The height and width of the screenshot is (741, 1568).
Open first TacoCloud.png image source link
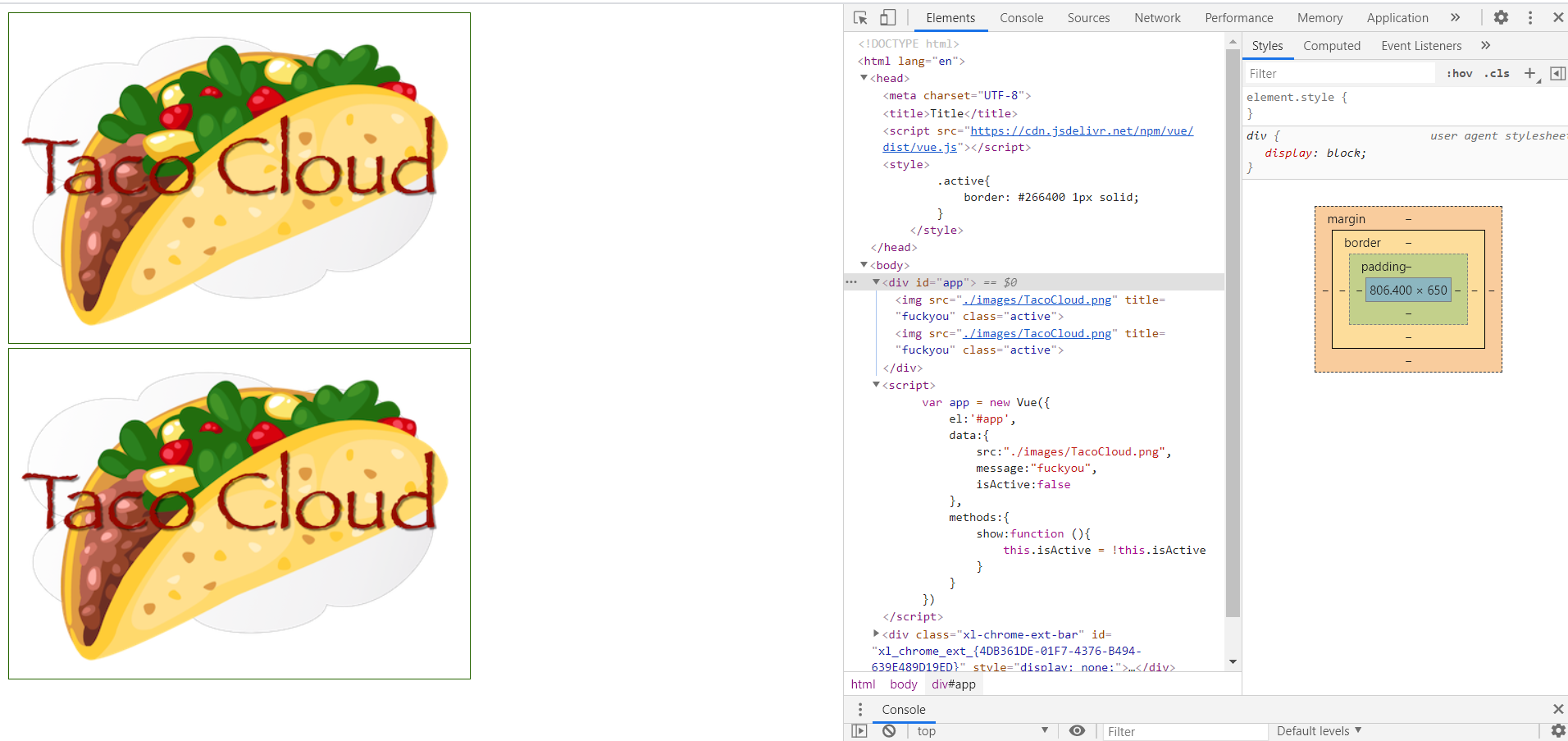1037,300
